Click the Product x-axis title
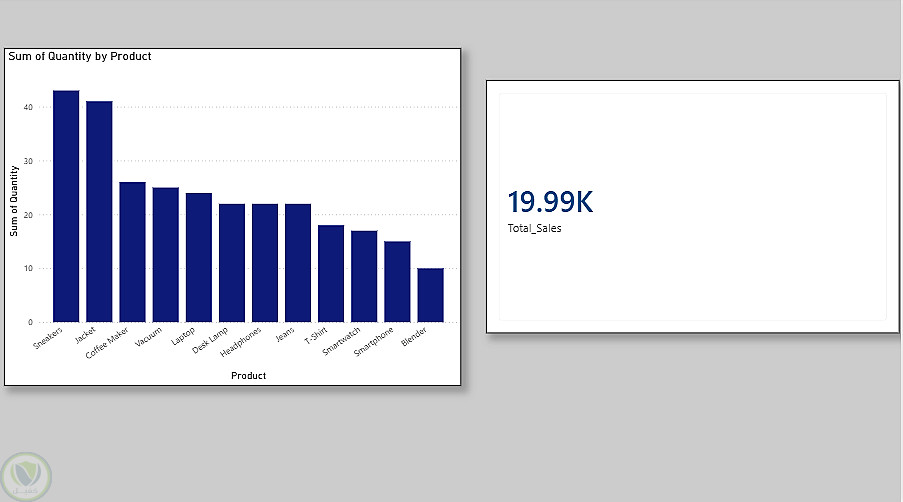The image size is (903, 502). (x=248, y=375)
